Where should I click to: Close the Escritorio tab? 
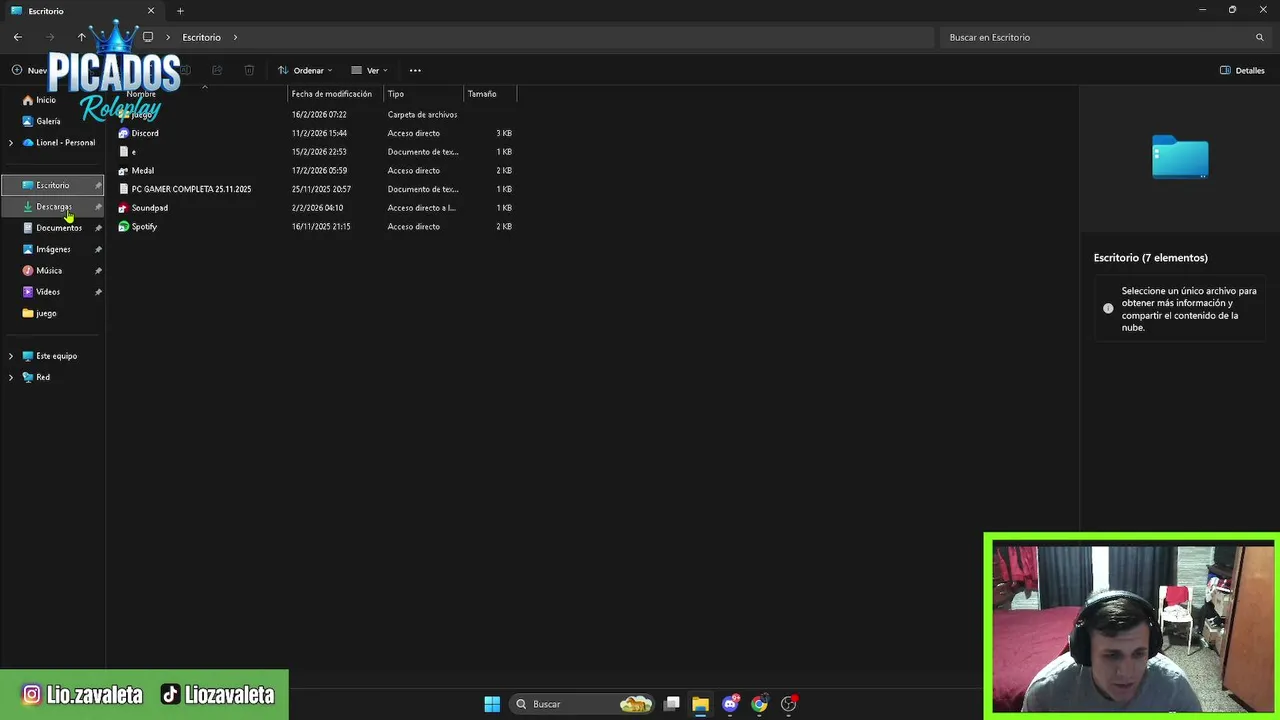click(151, 11)
